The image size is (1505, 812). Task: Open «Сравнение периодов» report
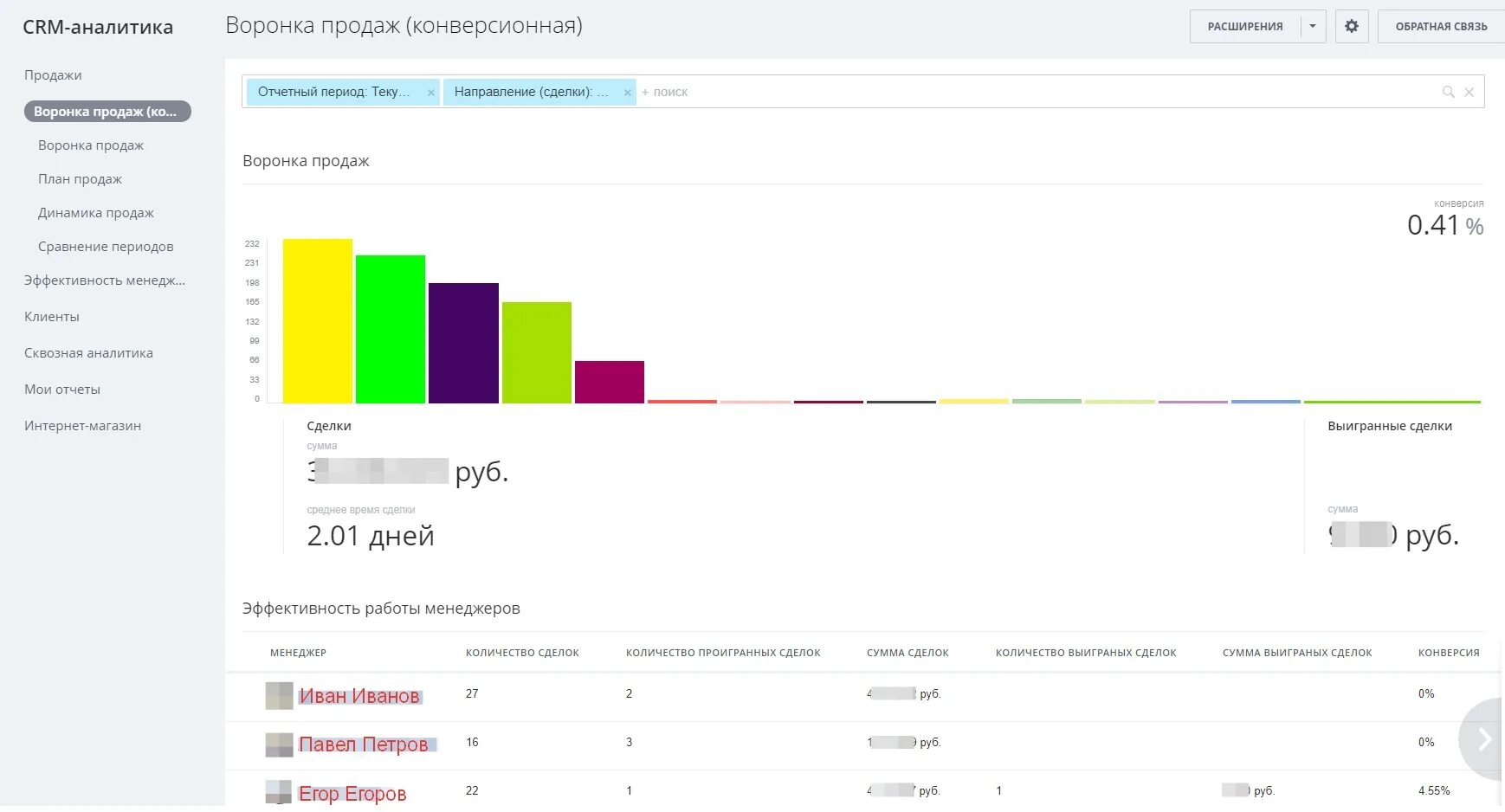[x=105, y=246]
